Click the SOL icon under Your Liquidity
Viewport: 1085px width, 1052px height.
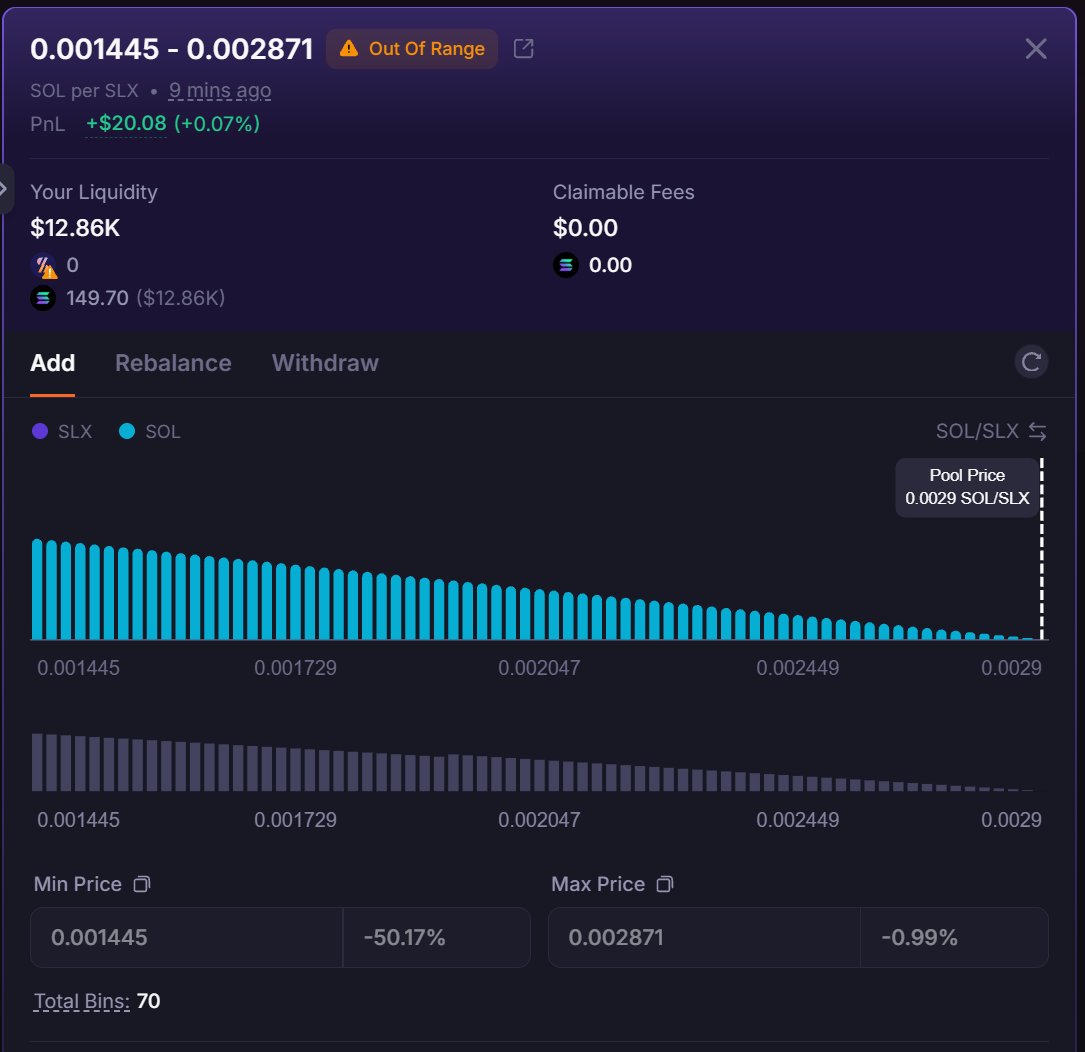click(x=43, y=298)
